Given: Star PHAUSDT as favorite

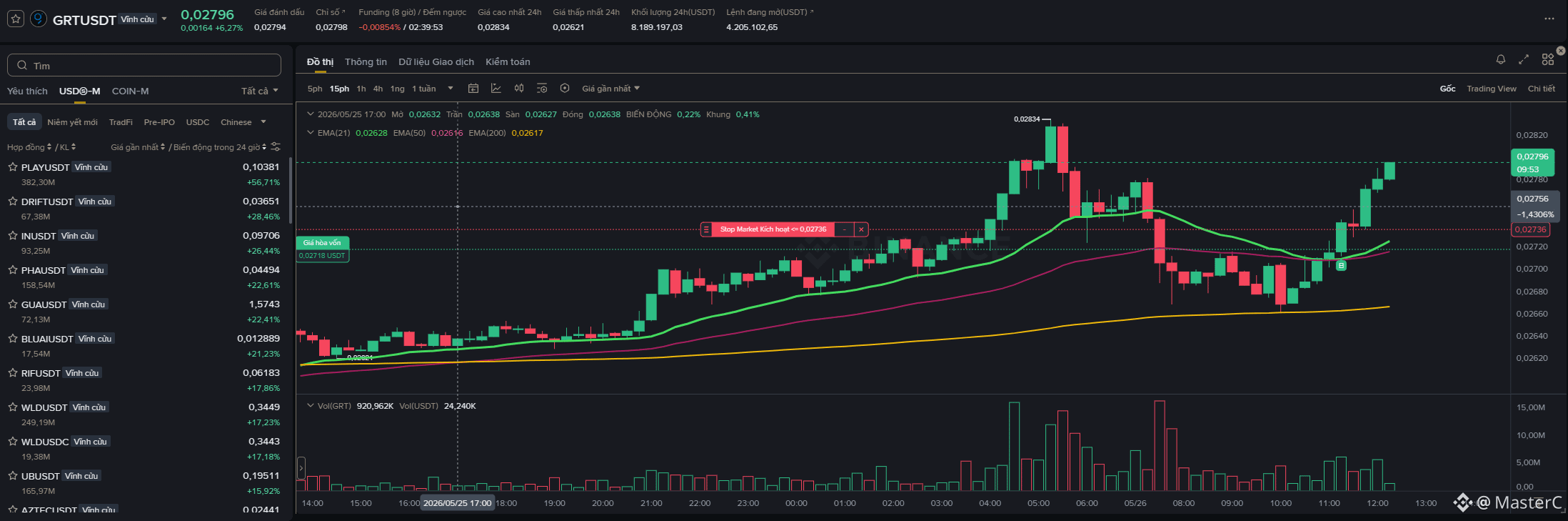Looking at the screenshot, I should [x=13, y=269].
